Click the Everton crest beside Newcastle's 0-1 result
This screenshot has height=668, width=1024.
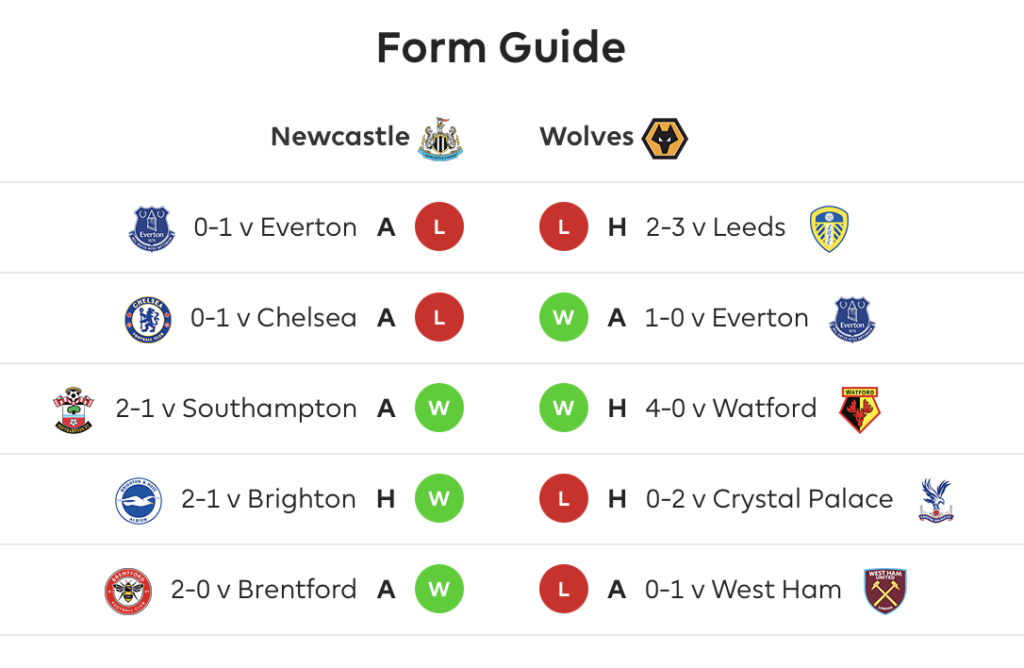(152, 229)
